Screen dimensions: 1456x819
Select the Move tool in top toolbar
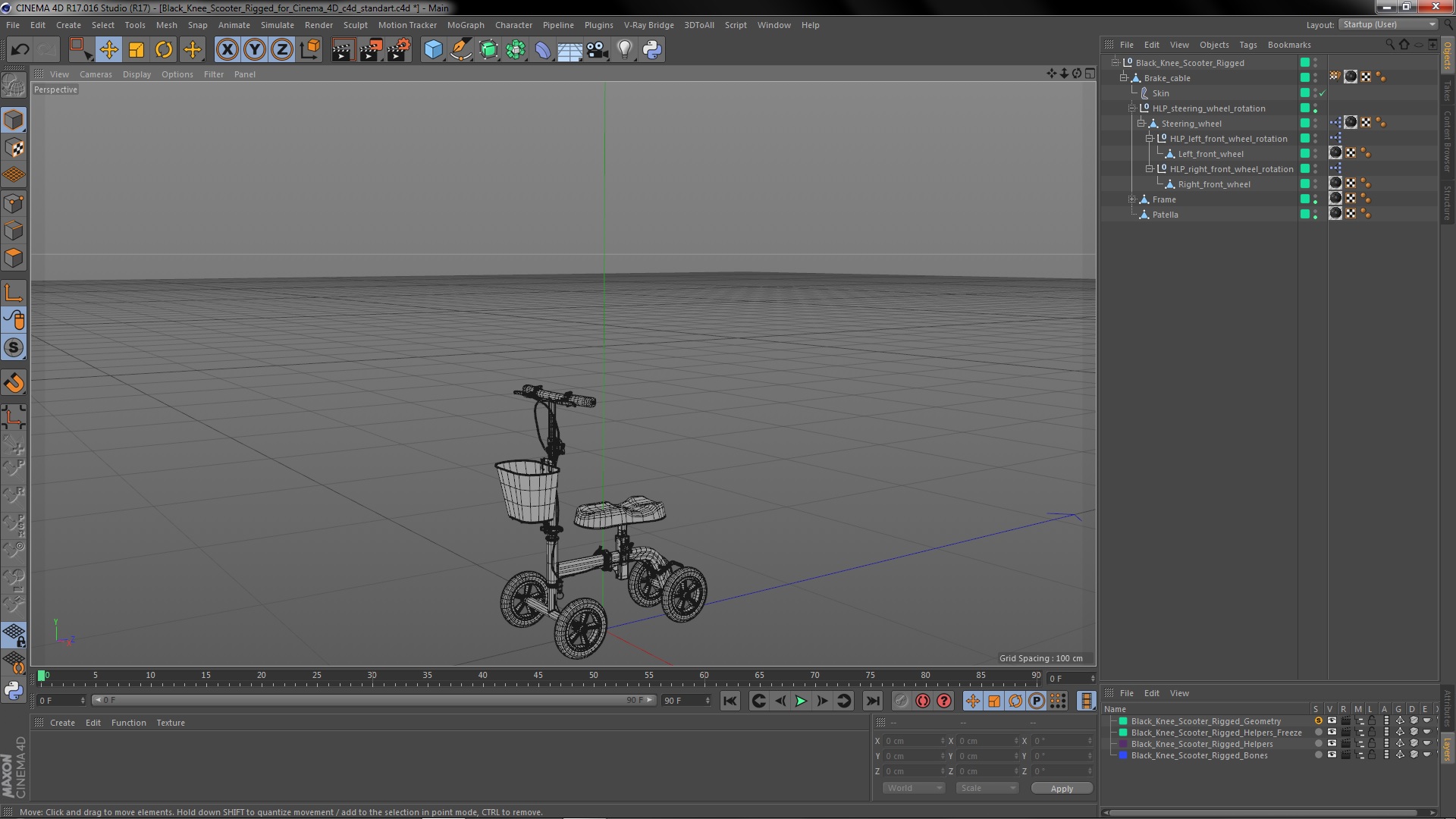pyautogui.click(x=108, y=50)
